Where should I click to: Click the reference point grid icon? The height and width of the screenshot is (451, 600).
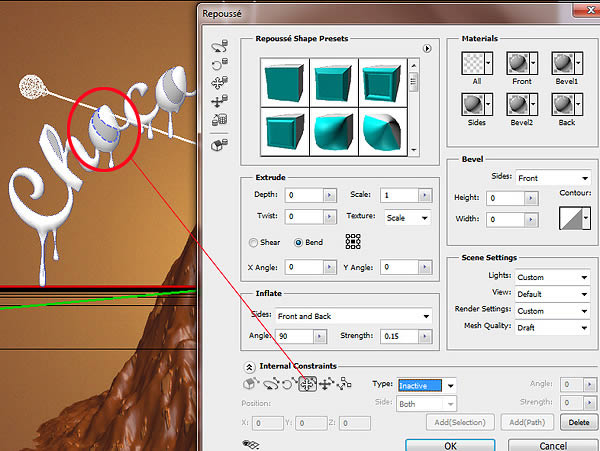click(353, 242)
